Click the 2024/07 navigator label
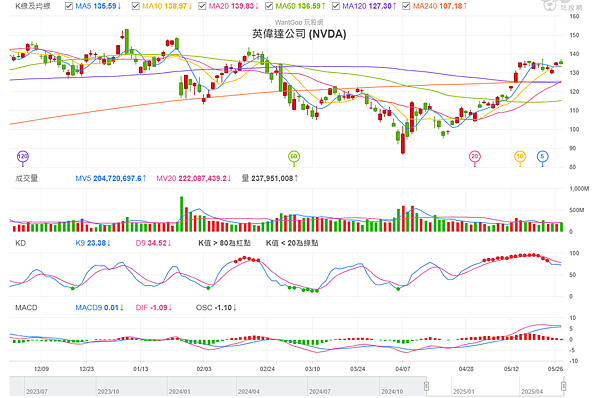Image resolution: width=600 pixels, height=398 pixels. pyautogui.click(x=320, y=391)
